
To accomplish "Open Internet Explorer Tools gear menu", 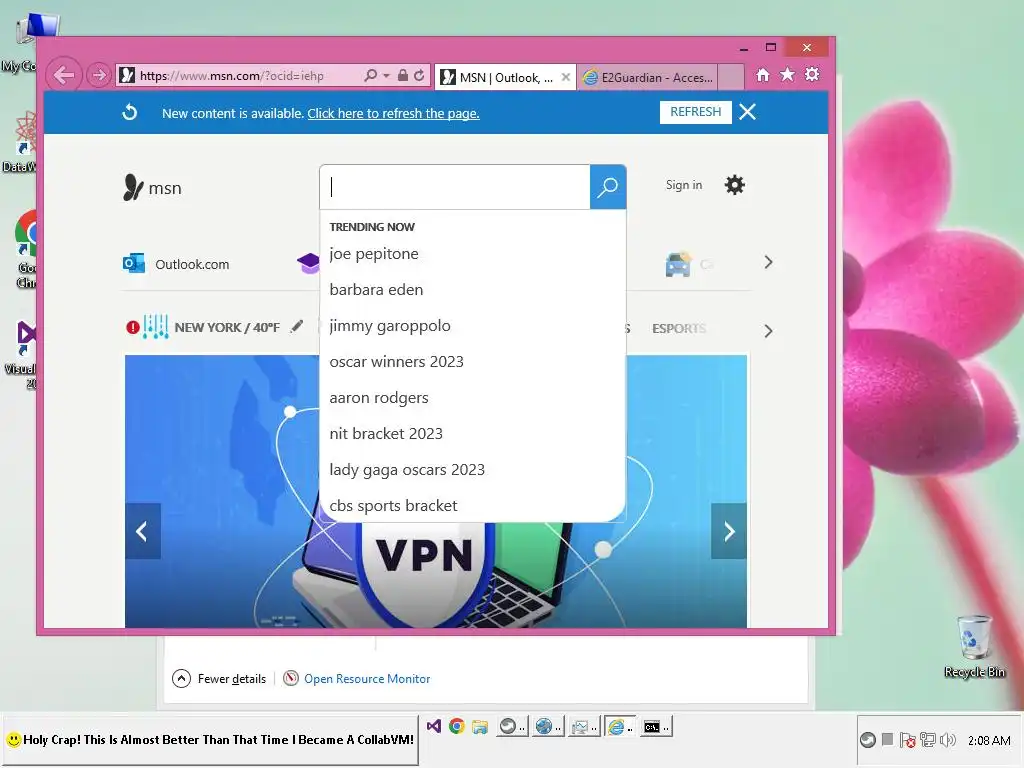I will point(812,75).
